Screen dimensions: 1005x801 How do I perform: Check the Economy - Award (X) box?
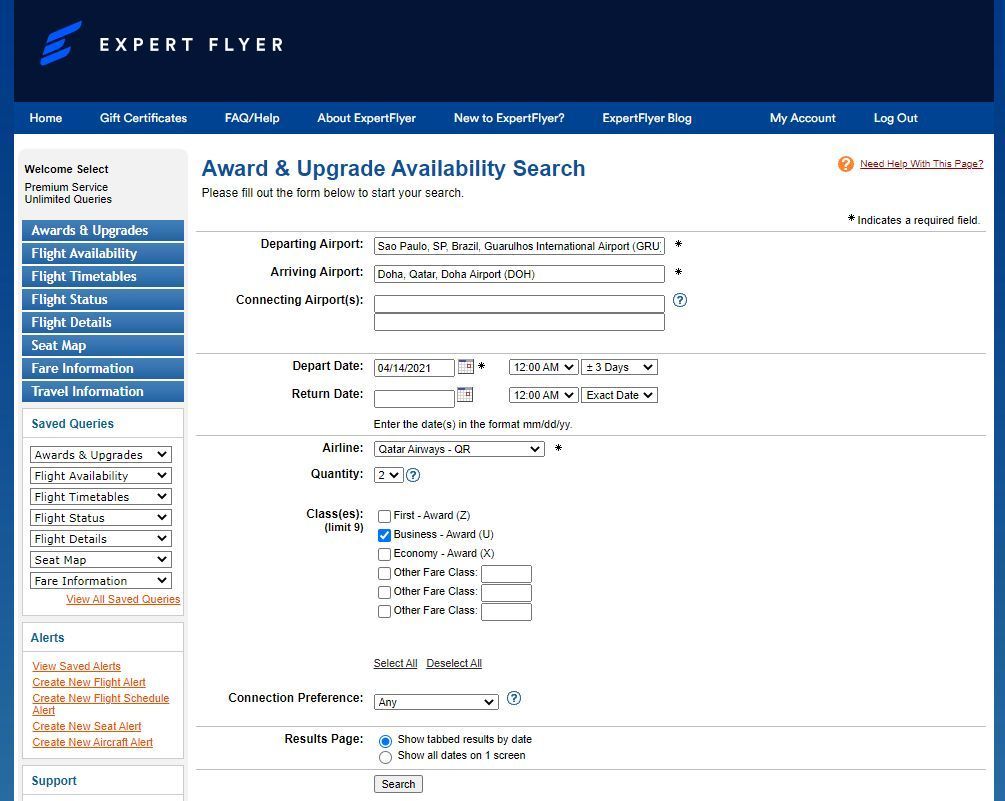385,554
